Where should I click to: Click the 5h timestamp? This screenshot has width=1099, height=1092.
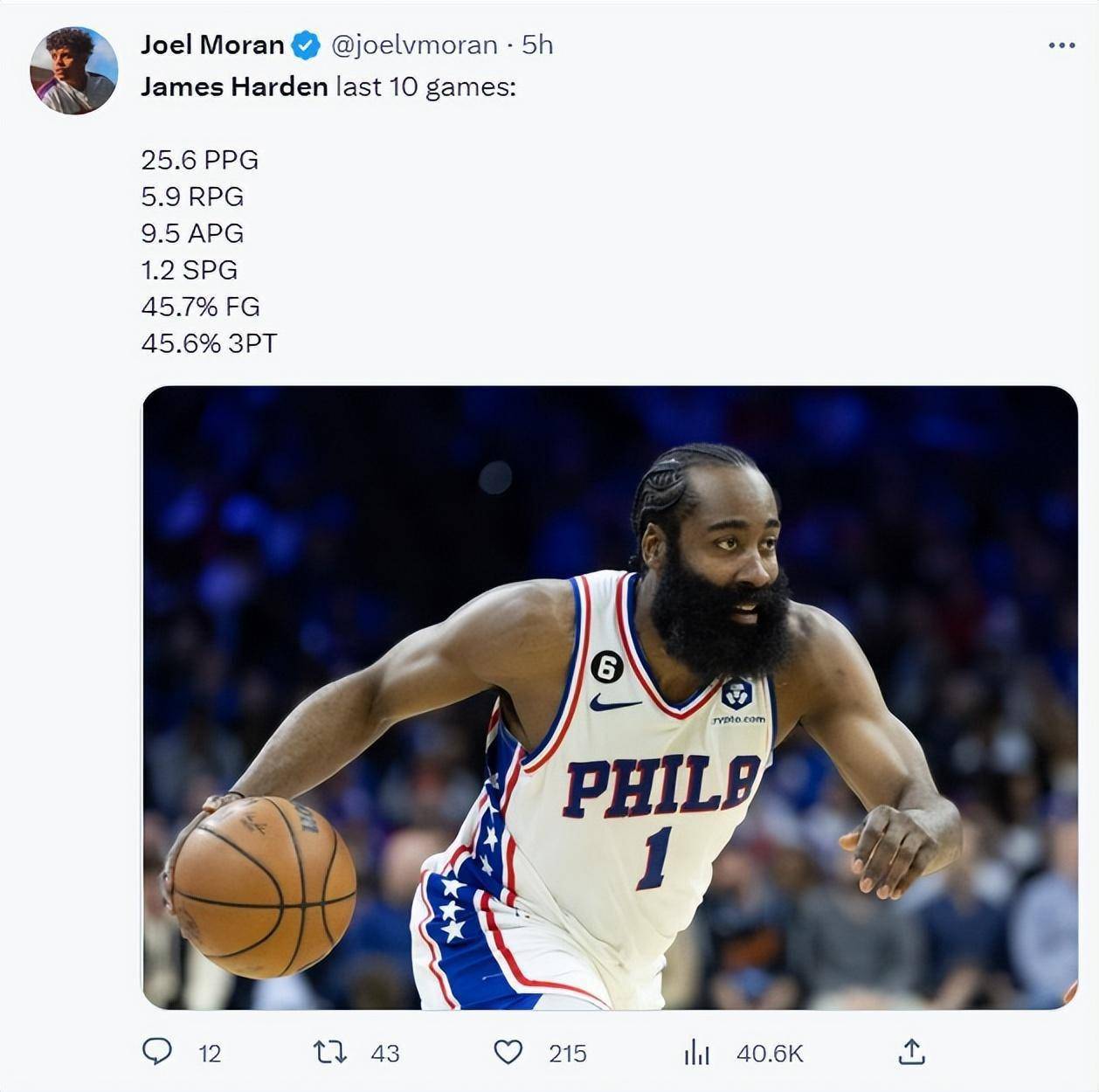click(537, 45)
